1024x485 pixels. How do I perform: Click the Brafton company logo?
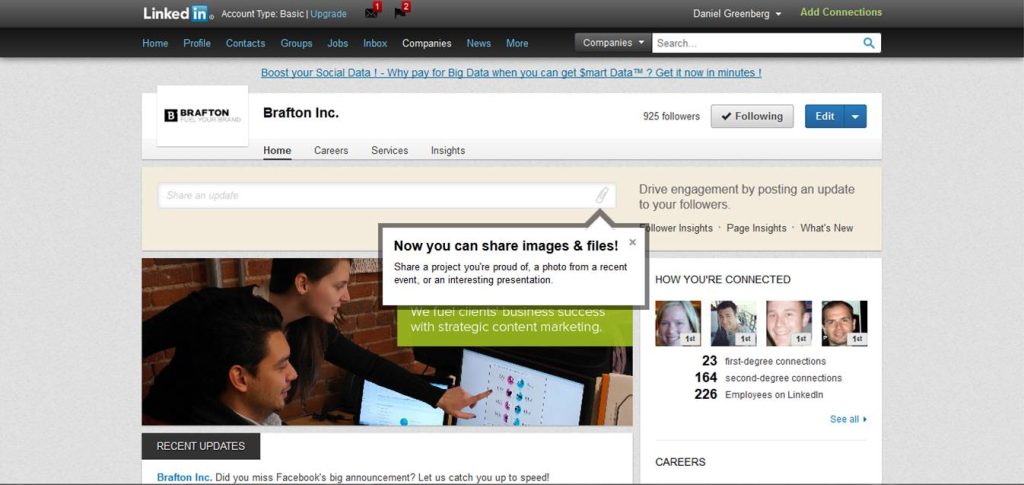[202, 116]
